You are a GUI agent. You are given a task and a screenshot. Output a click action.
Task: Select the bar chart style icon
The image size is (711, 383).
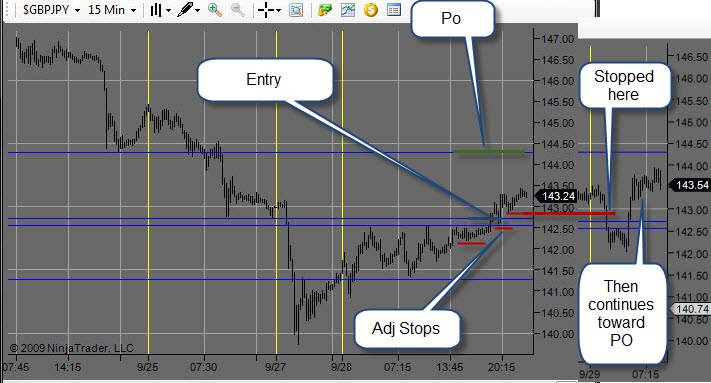click(x=156, y=10)
